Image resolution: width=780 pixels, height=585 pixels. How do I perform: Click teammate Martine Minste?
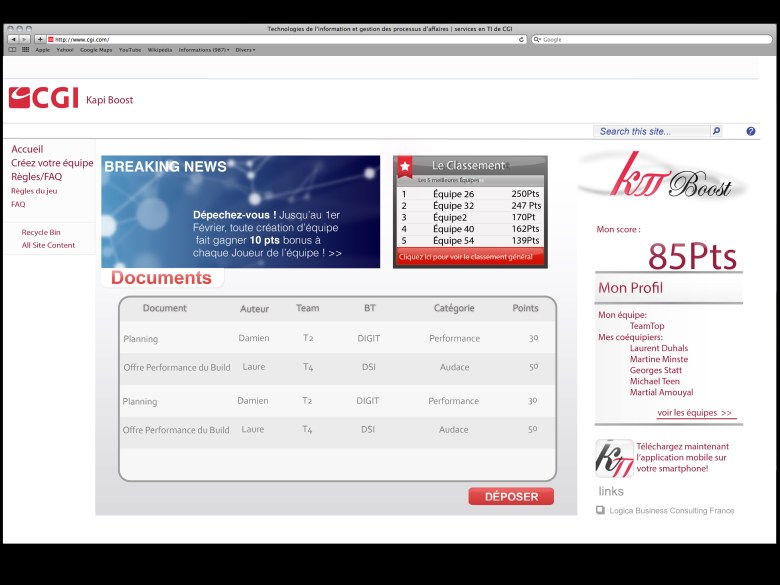[x=659, y=359]
